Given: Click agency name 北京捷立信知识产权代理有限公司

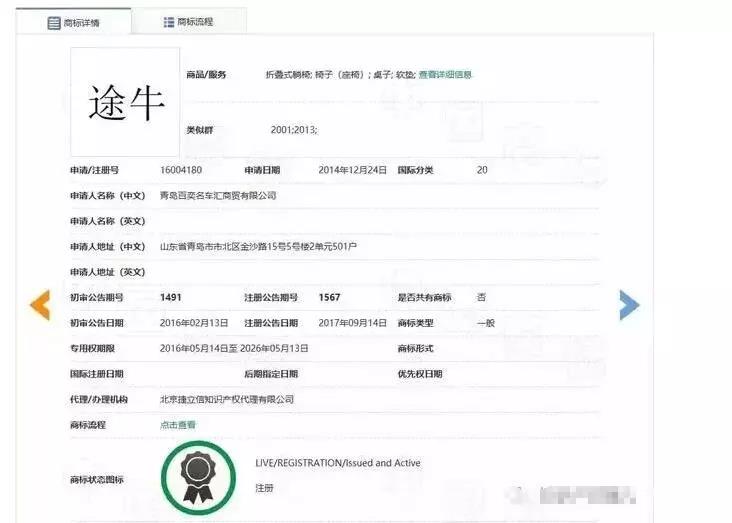Looking at the screenshot, I should pos(227,399).
